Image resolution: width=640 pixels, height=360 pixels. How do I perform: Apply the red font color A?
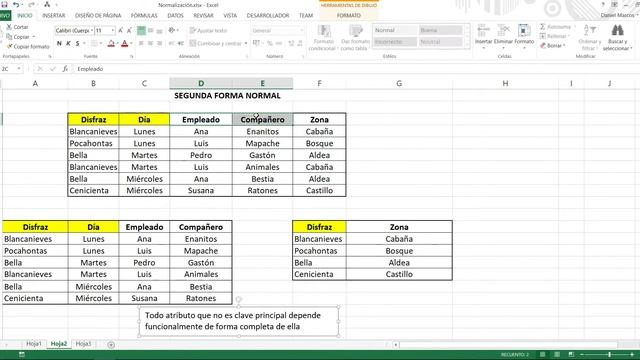124,43
